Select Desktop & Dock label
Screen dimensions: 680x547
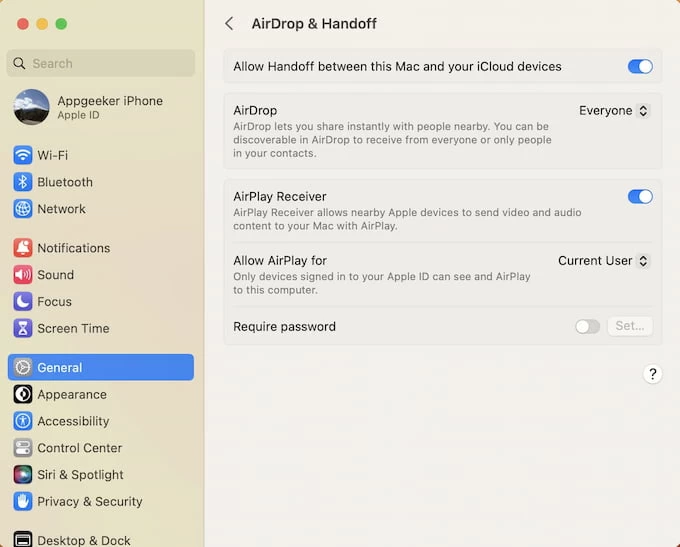click(84, 540)
